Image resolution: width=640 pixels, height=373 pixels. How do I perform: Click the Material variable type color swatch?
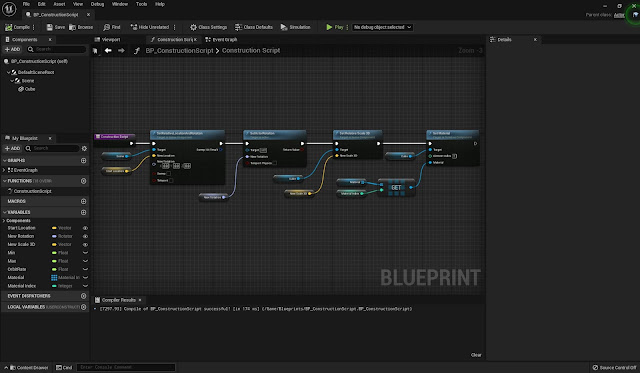[54, 278]
